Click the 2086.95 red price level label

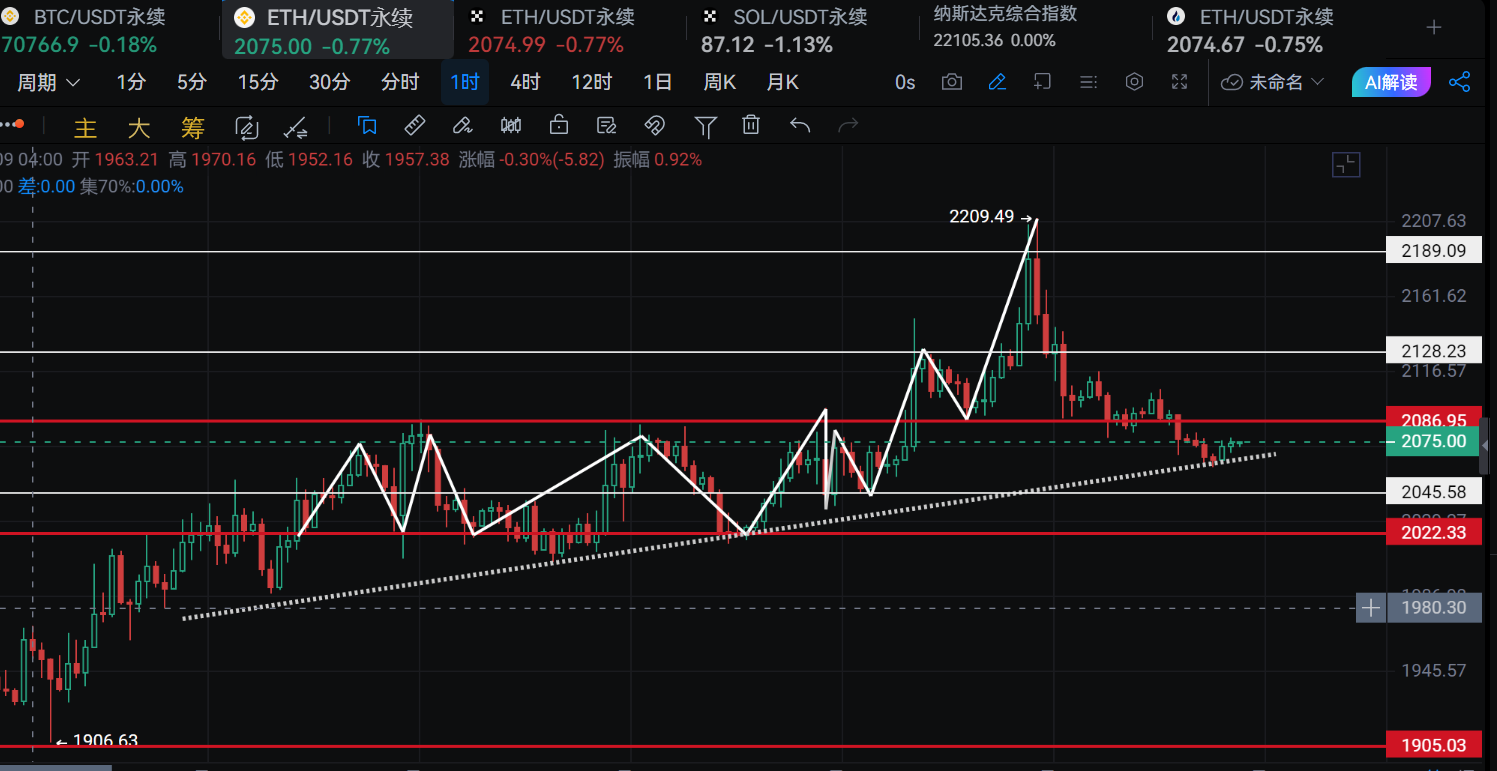1433,421
